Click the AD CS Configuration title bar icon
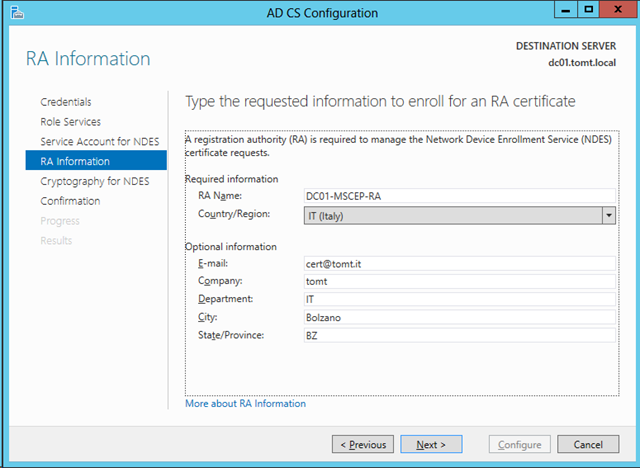 pyautogui.click(x=17, y=13)
